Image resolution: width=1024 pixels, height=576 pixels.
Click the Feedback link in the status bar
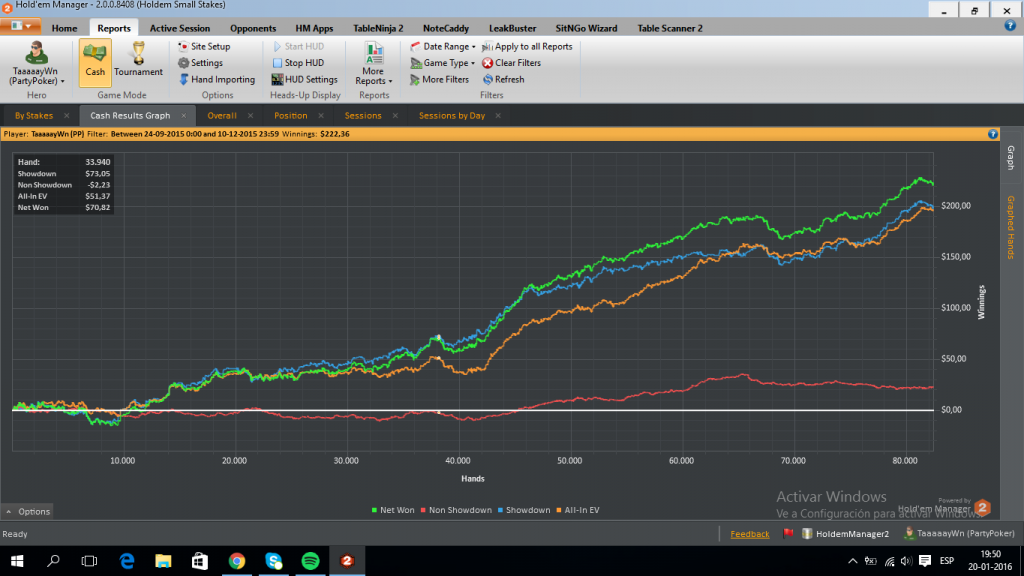pyautogui.click(x=750, y=533)
